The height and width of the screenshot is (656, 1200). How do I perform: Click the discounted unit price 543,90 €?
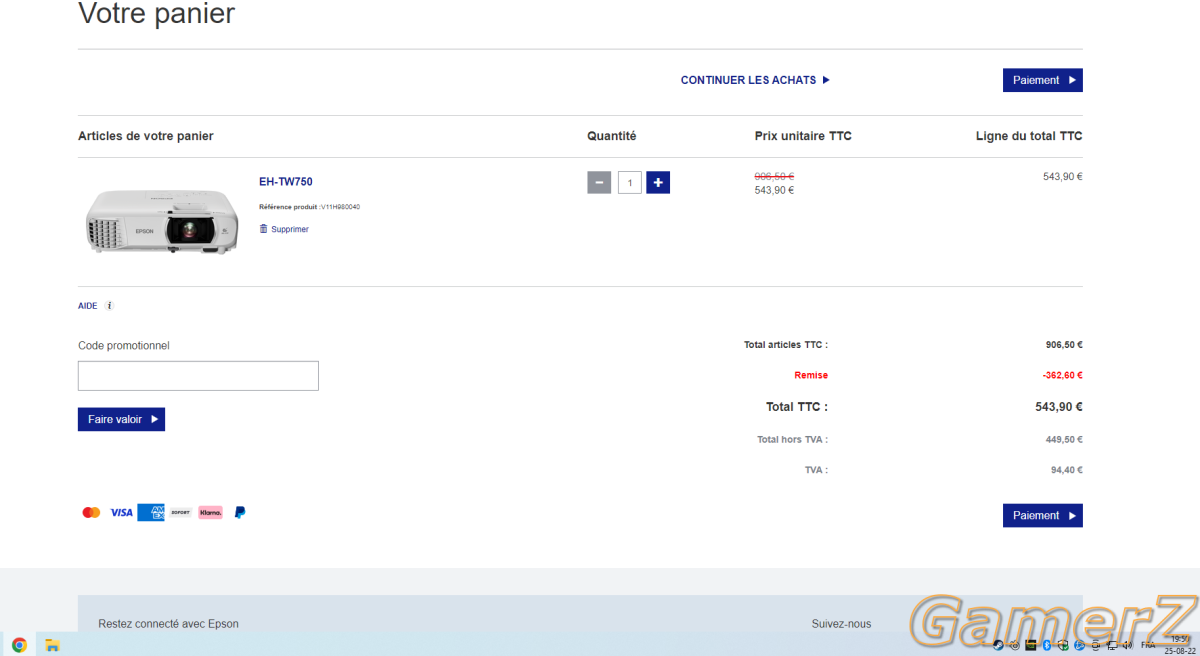click(774, 190)
